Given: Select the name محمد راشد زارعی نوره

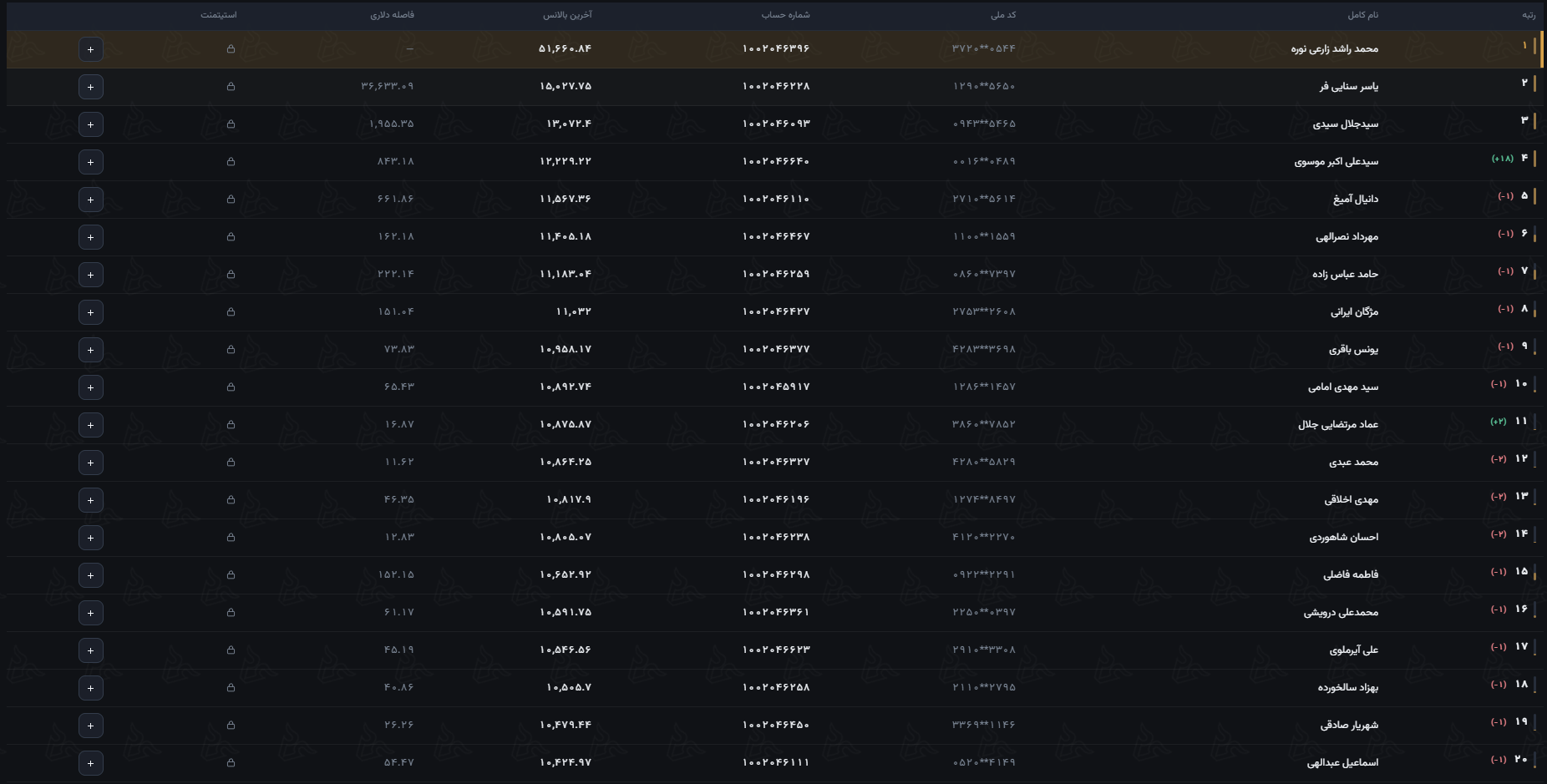Looking at the screenshot, I should (x=1334, y=49).
